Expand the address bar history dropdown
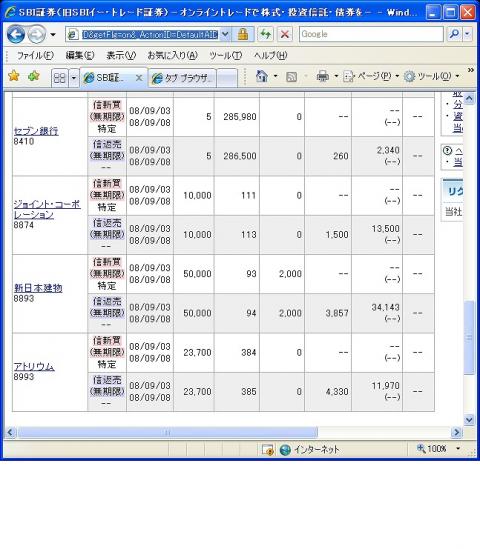480x549 pixels. pos(225,34)
